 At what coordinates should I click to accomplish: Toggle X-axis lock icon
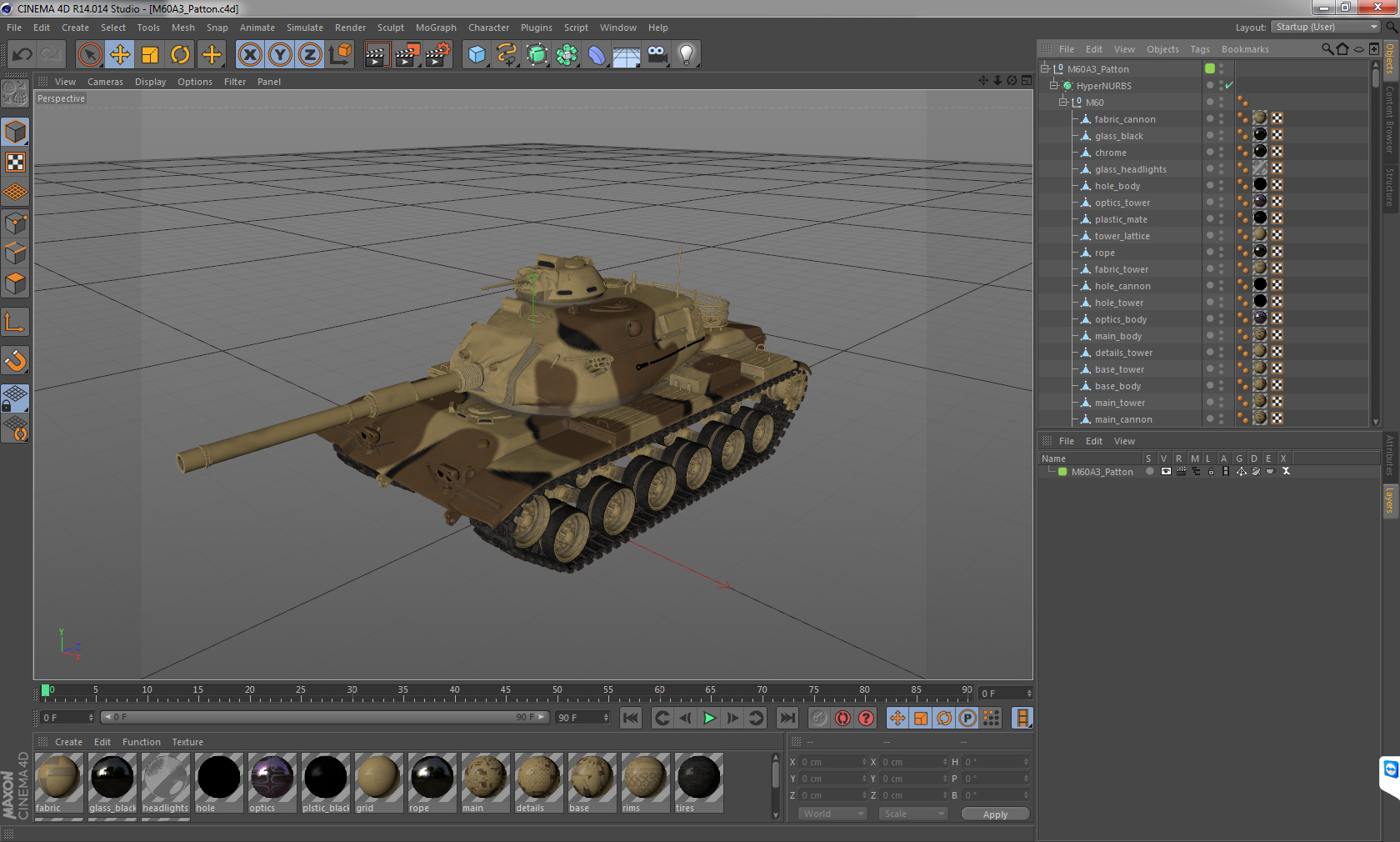coord(249,55)
